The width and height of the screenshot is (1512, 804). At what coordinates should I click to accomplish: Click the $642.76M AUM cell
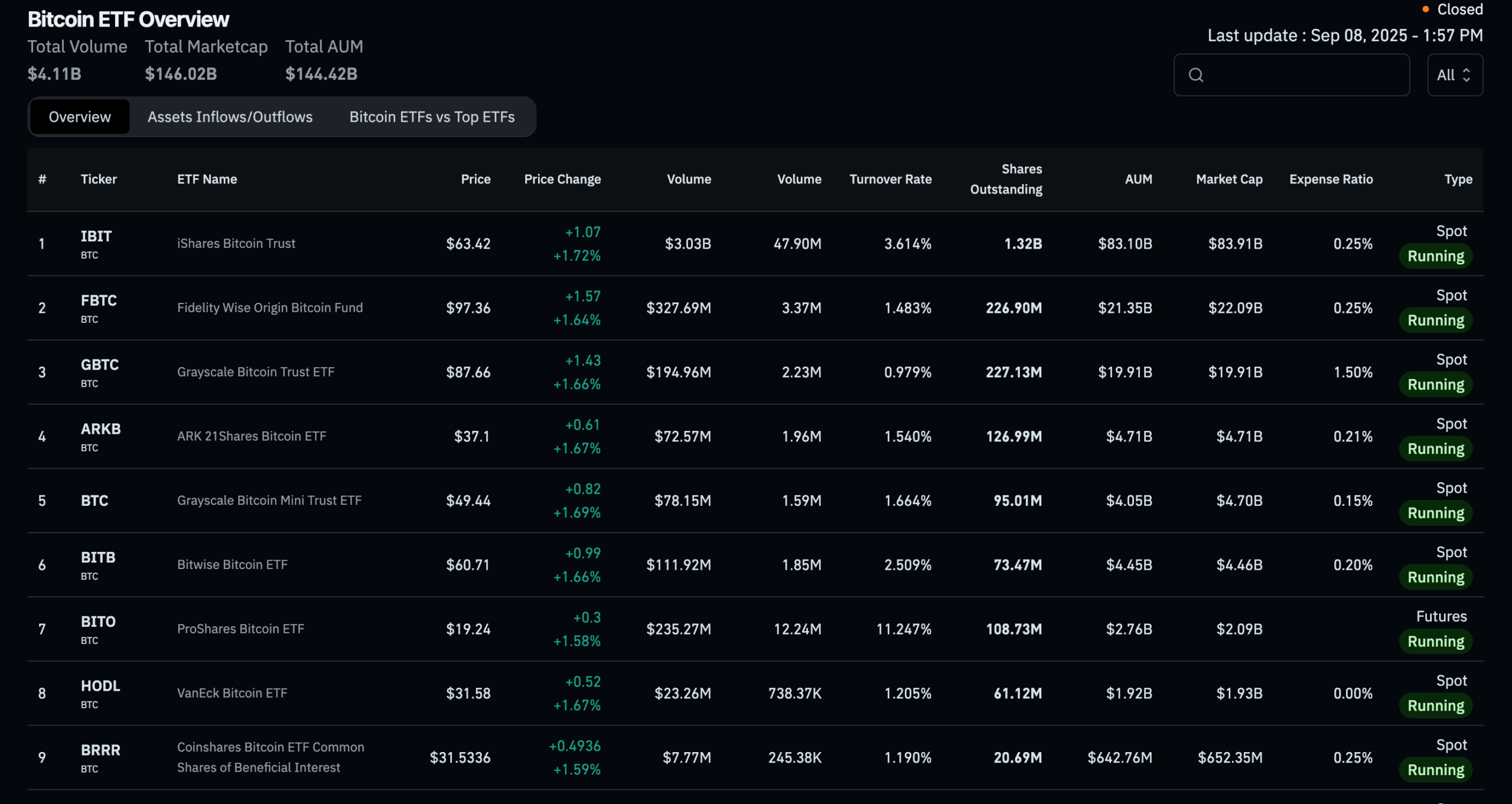coord(1119,758)
